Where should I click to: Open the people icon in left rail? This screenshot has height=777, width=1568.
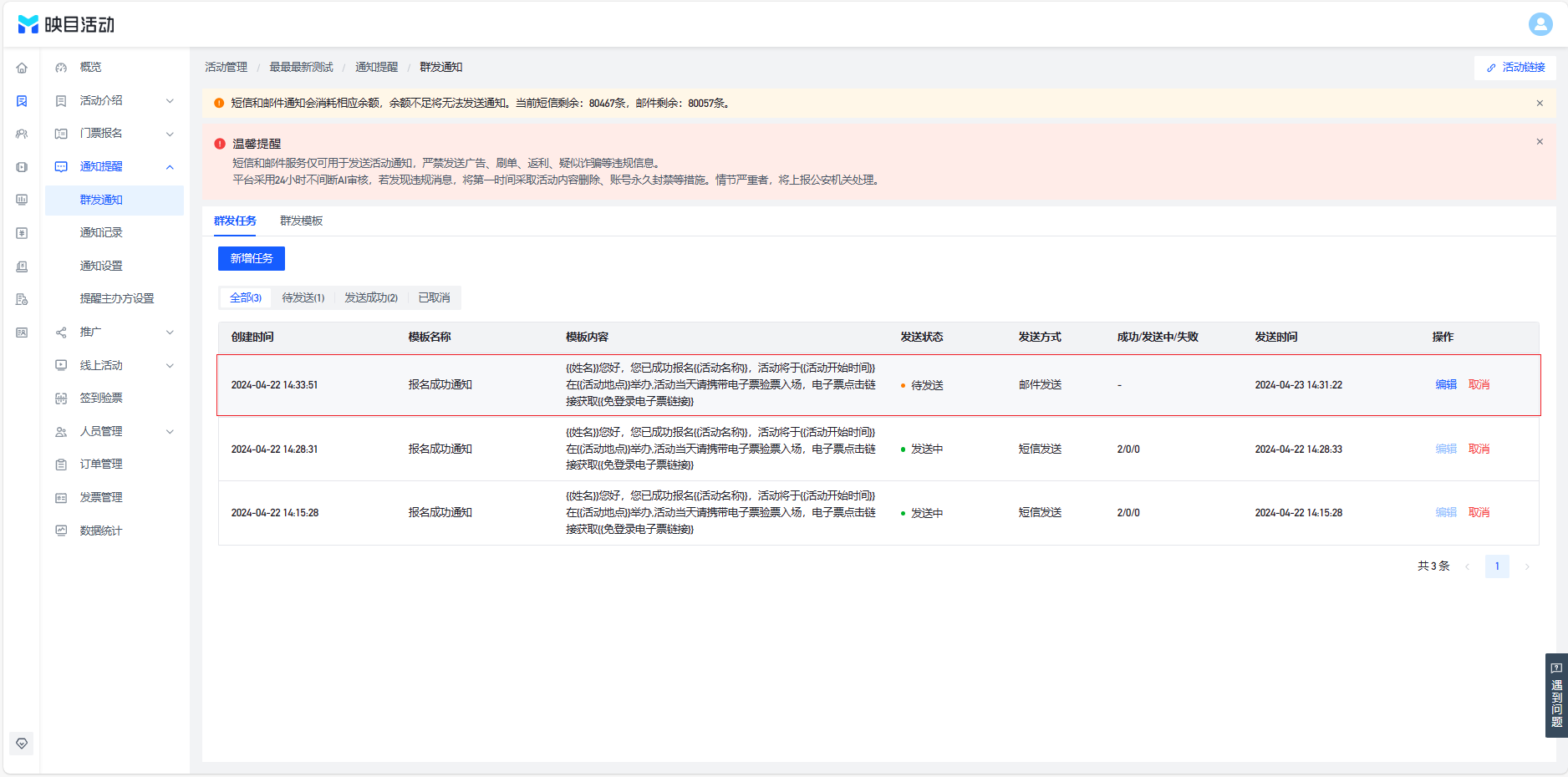click(x=22, y=134)
